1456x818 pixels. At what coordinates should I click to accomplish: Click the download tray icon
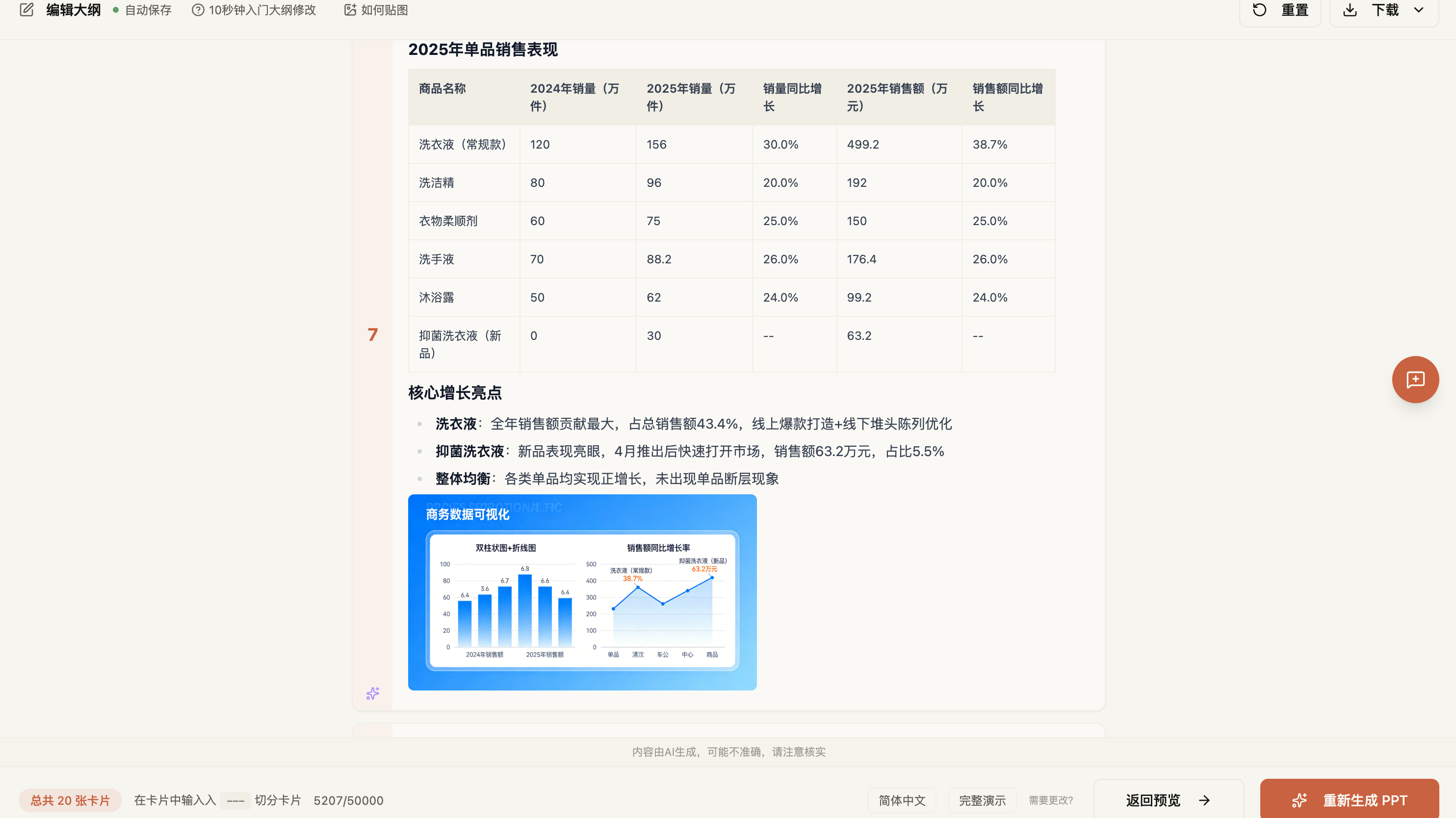point(1351,10)
